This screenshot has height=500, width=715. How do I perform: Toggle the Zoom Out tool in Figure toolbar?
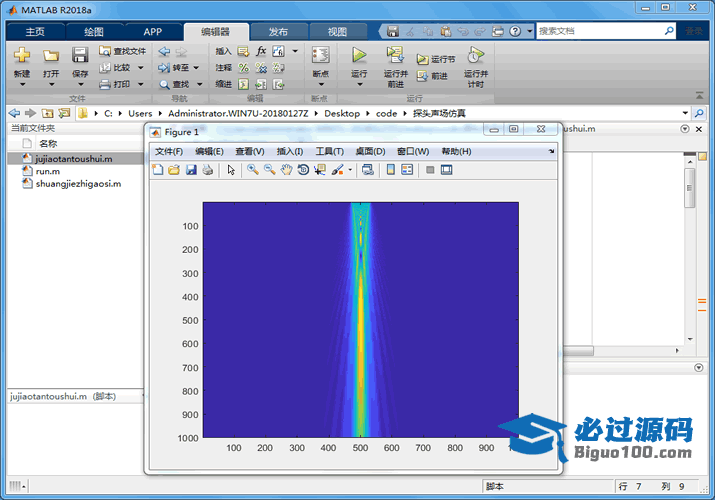(x=269, y=170)
